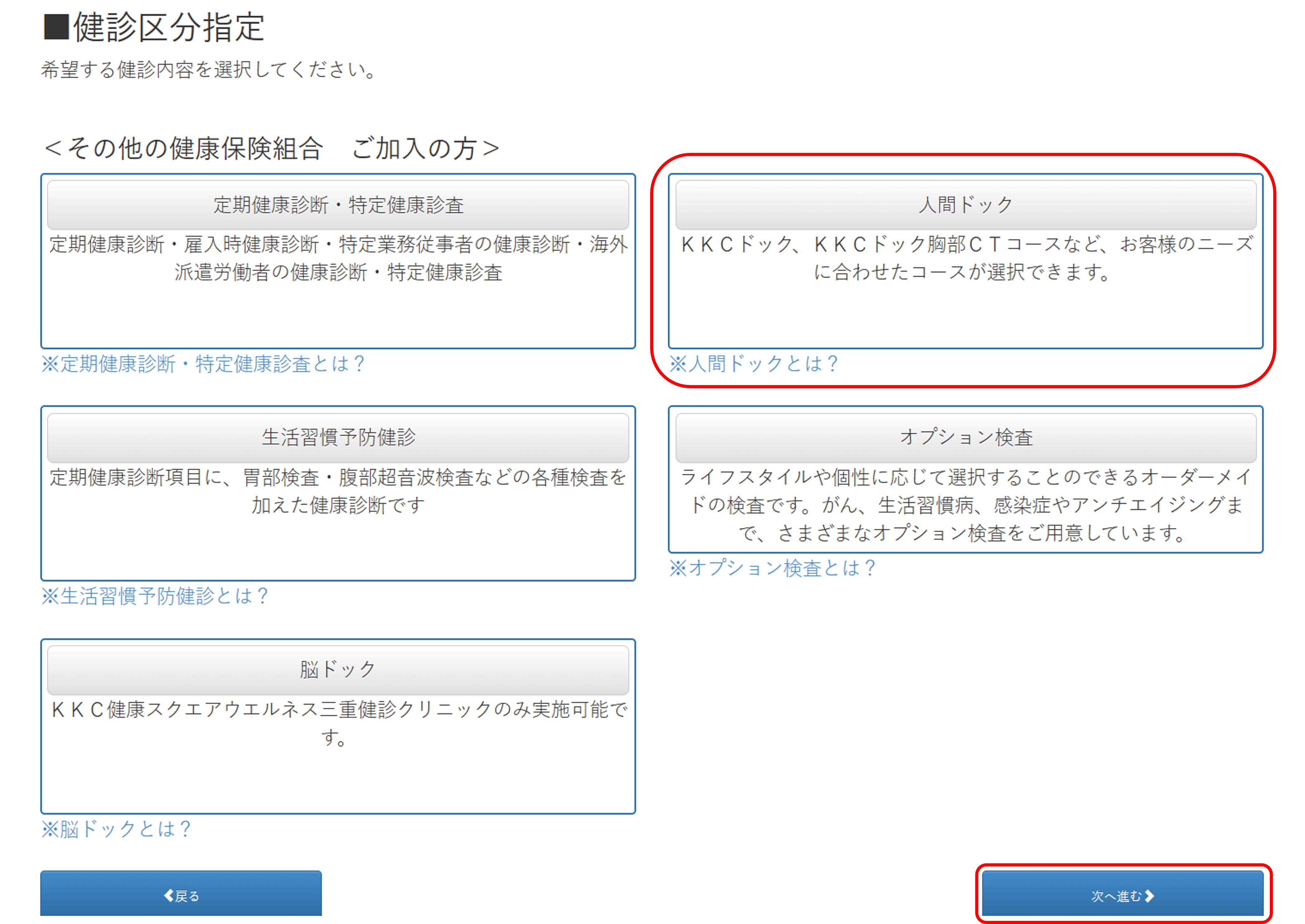The height and width of the screenshot is (924, 1305).
Task: Pick the 脳ドック button
Action: click(338, 670)
